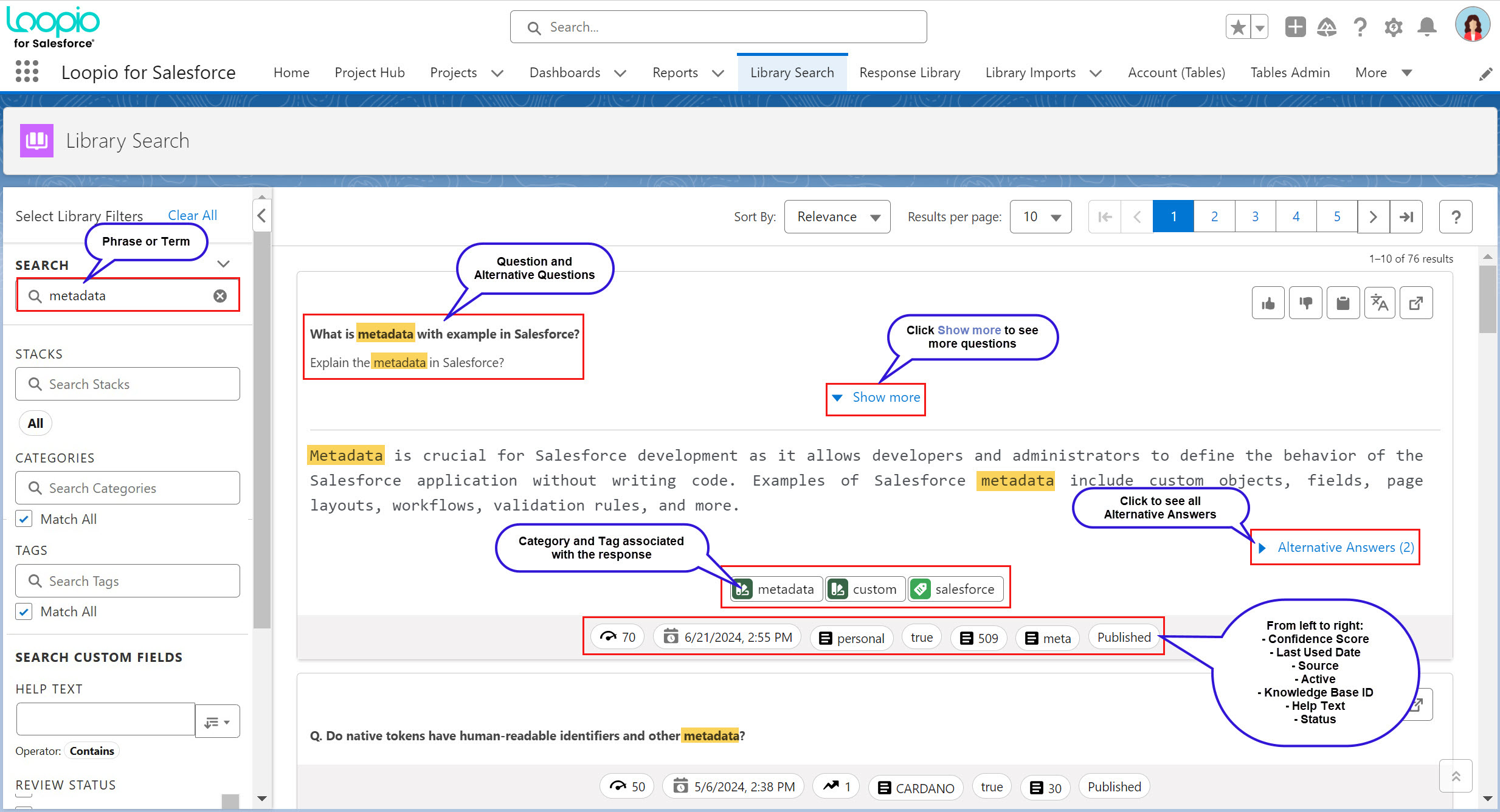Open the App Launcher grid icon

(27, 72)
